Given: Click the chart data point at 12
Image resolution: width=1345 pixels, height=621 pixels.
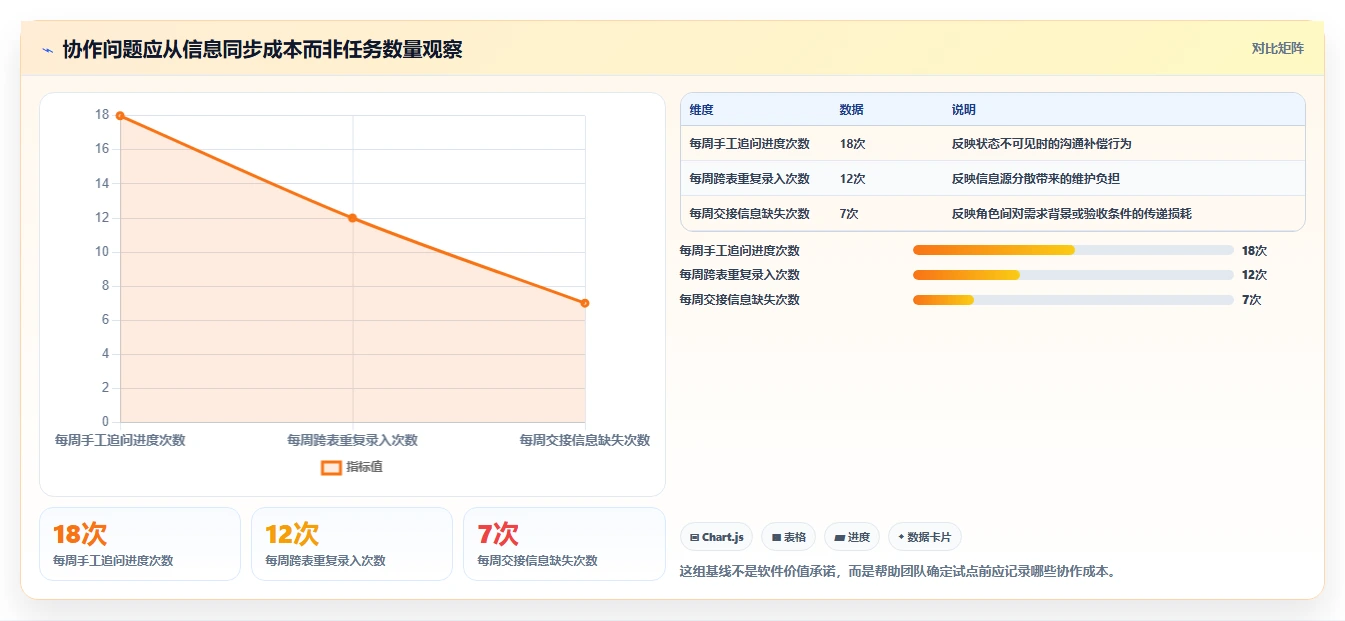Looking at the screenshot, I should pos(352,218).
